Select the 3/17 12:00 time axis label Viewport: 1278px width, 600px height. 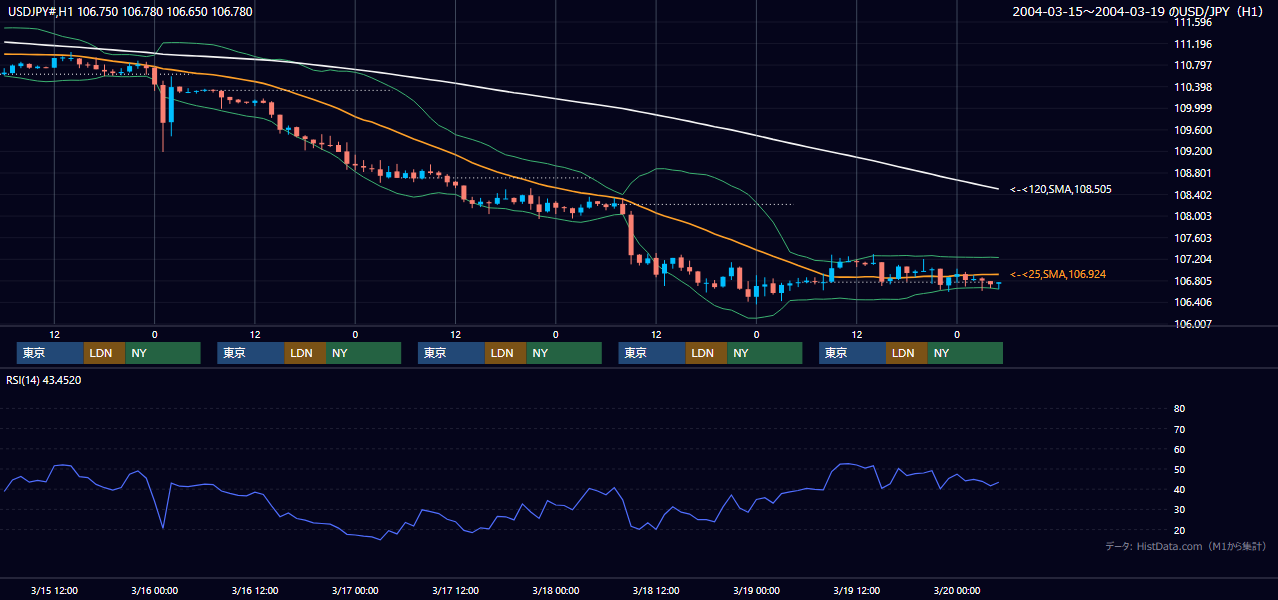(x=456, y=590)
